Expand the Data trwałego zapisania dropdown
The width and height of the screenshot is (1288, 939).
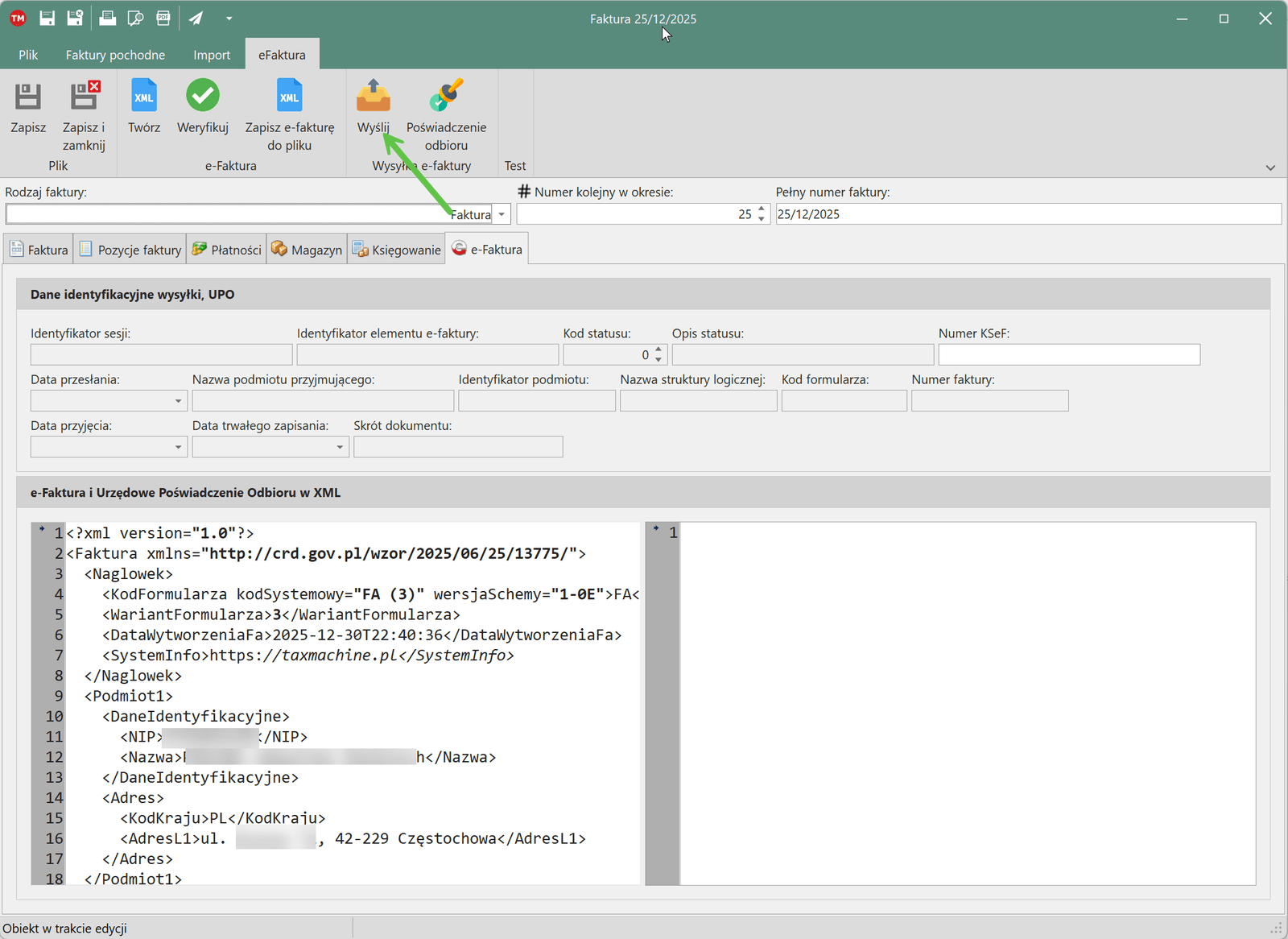click(339, 447)
